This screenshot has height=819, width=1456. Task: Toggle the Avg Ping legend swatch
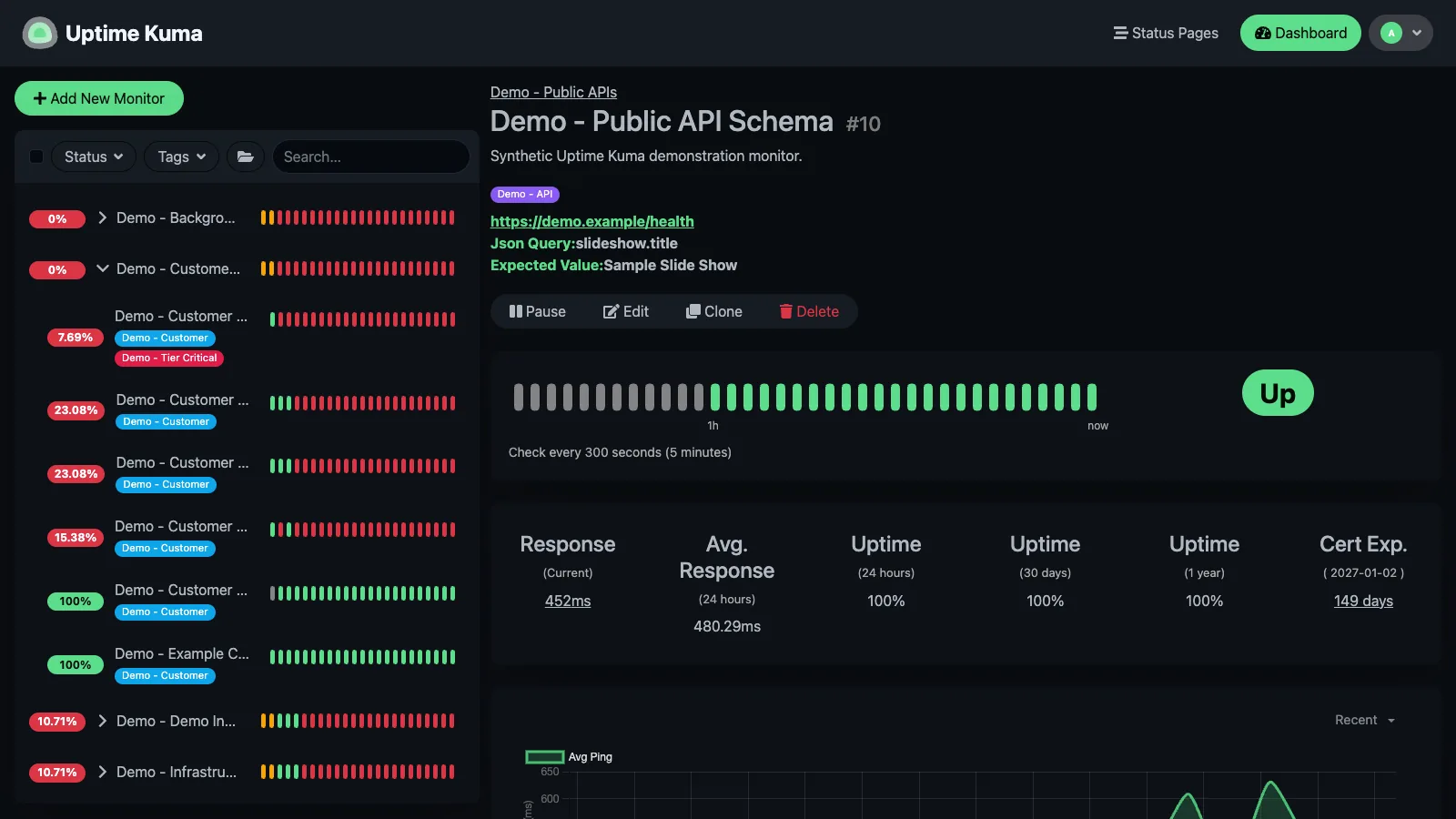coord(545,757)
